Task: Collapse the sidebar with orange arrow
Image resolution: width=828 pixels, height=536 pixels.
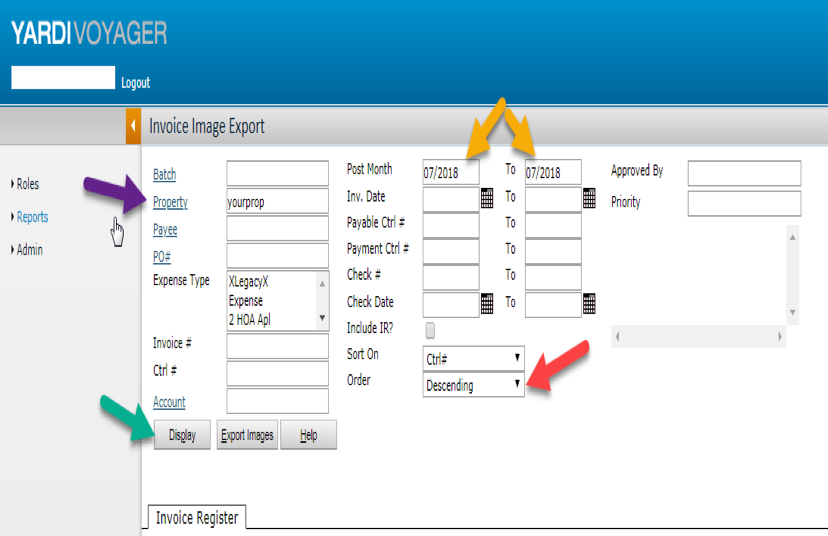Action: 133,127
